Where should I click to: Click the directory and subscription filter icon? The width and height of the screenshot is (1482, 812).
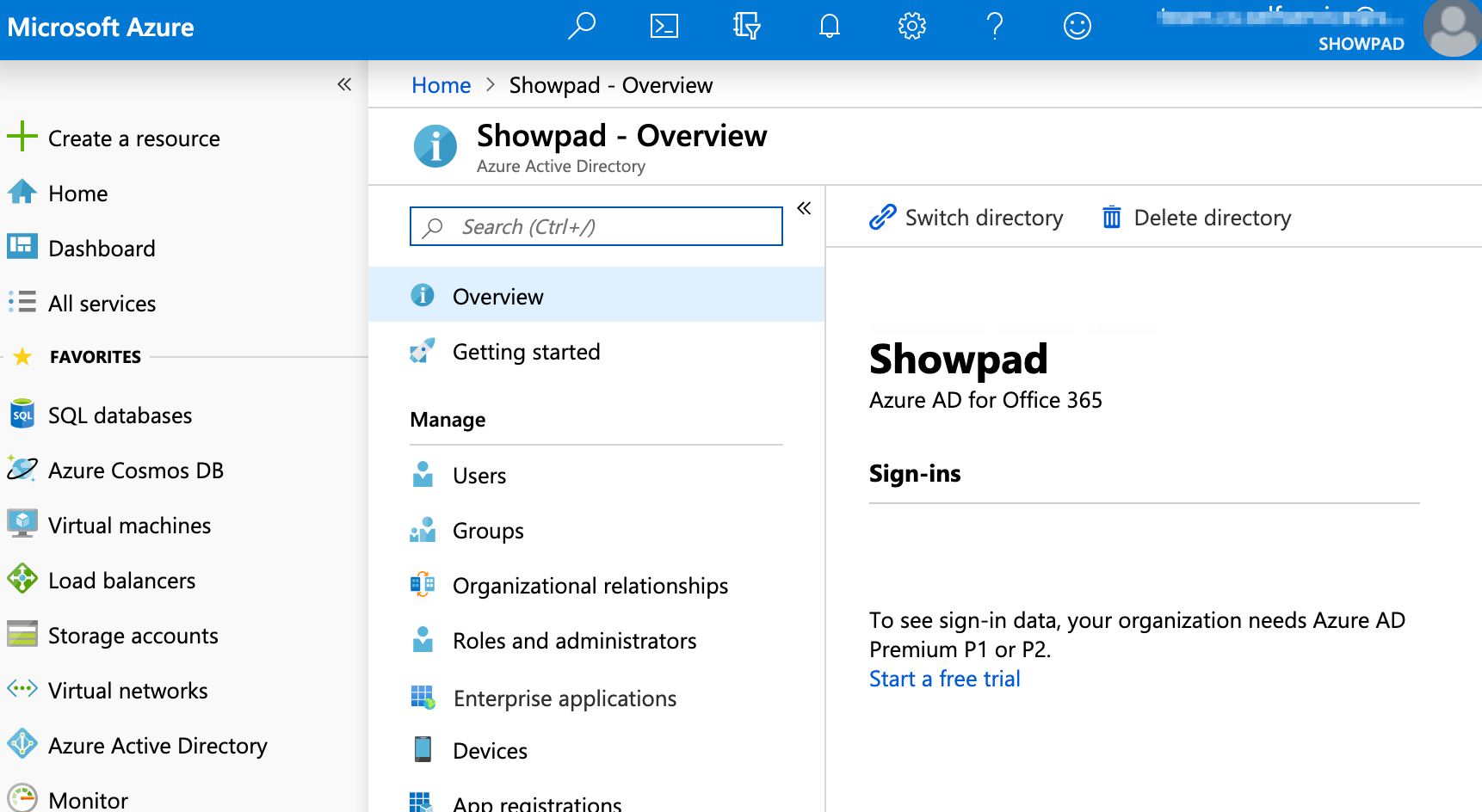pos(746,27)
